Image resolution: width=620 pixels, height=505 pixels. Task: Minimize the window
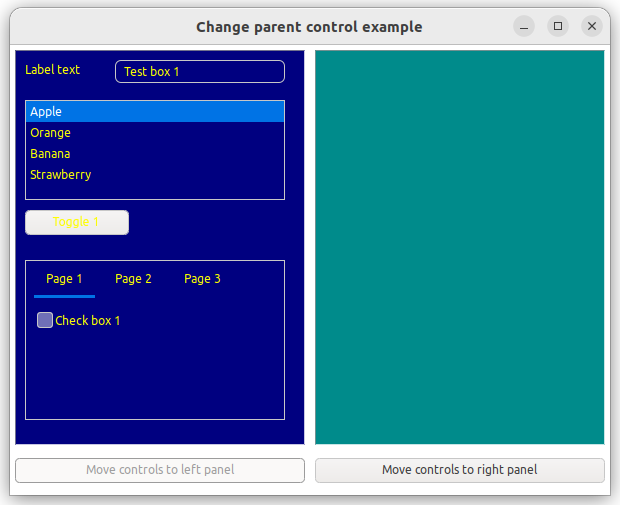(524, 27)
